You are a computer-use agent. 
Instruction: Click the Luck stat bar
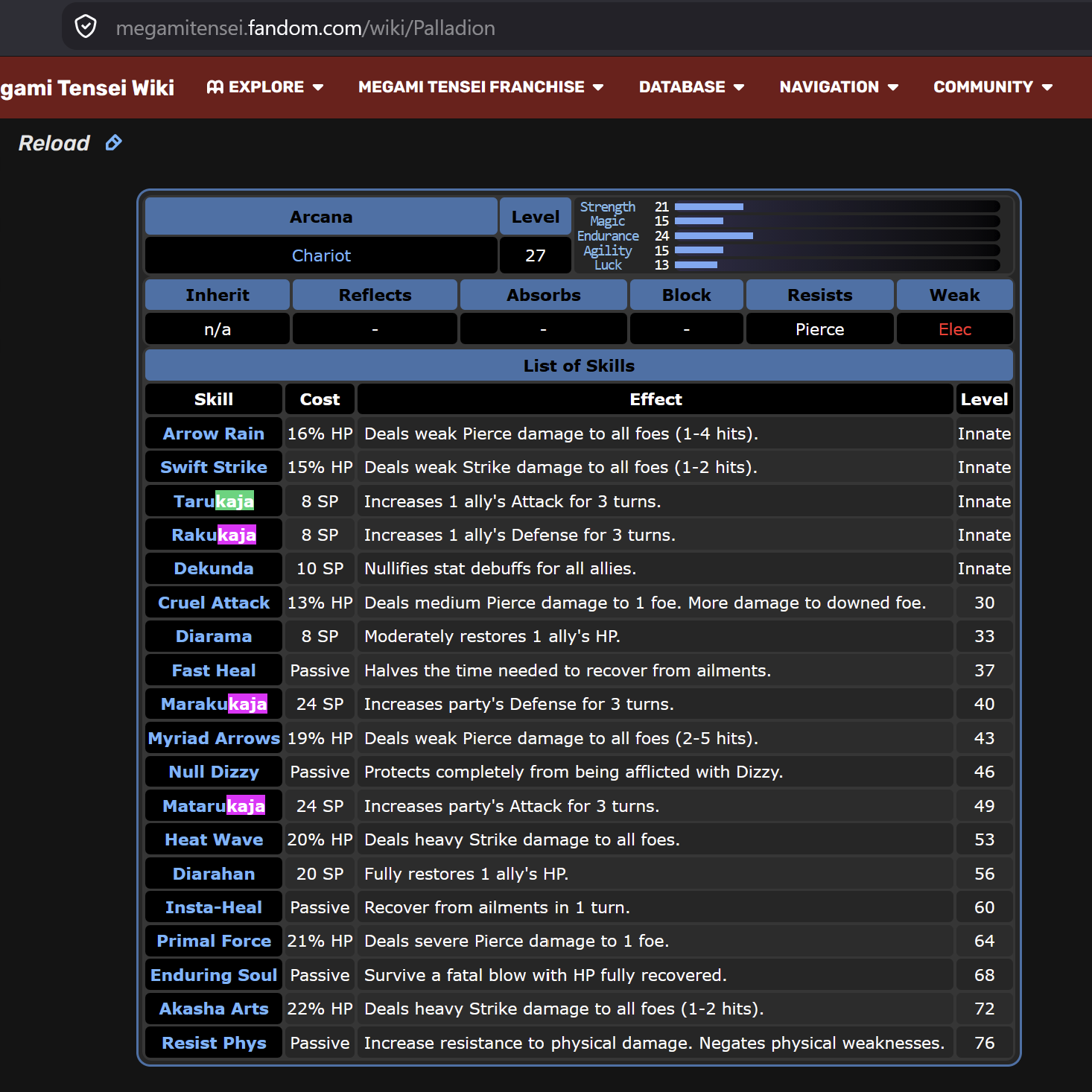tap(837, 264)
